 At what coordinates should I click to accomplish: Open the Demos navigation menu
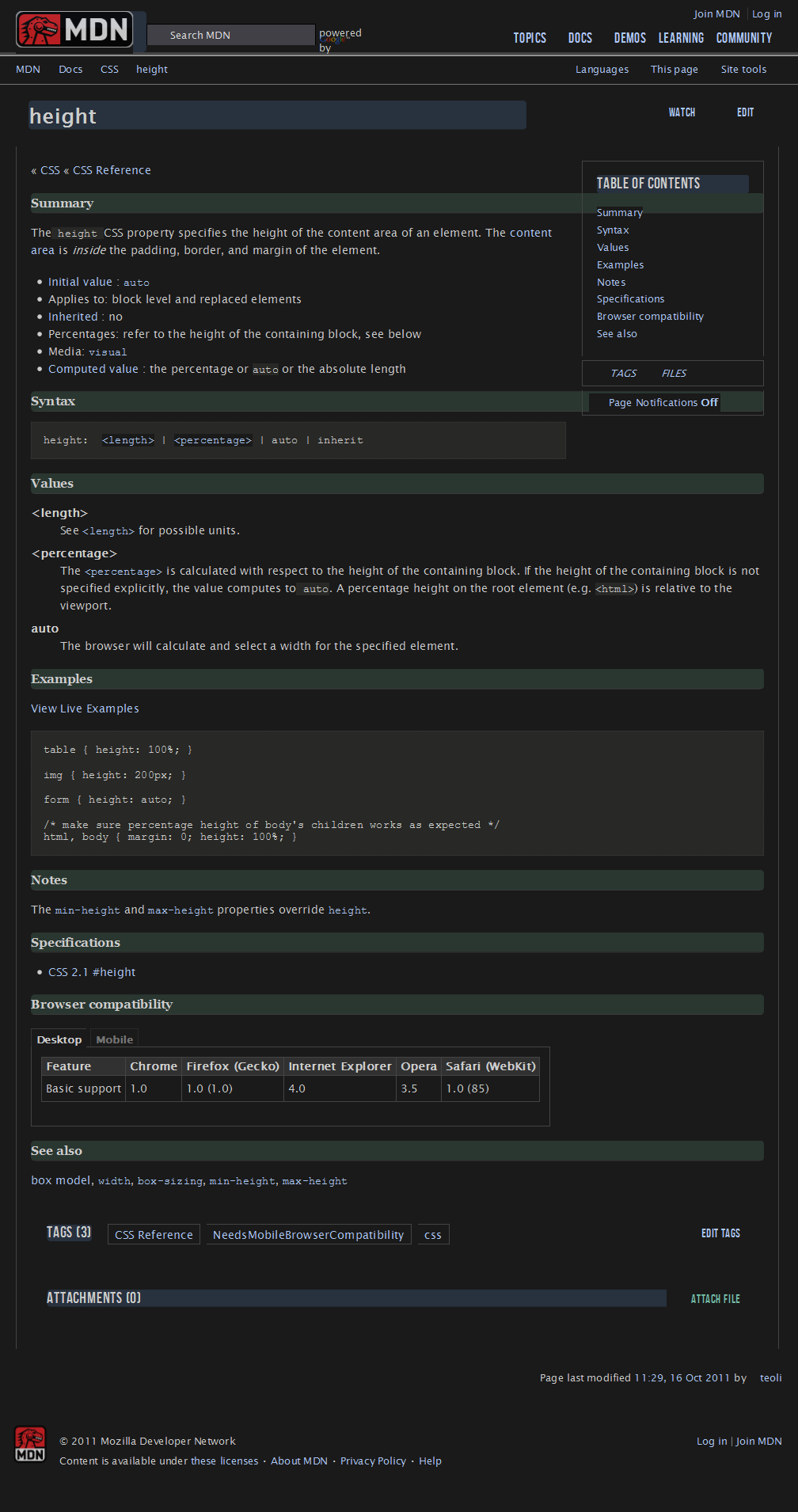(629, 38)
